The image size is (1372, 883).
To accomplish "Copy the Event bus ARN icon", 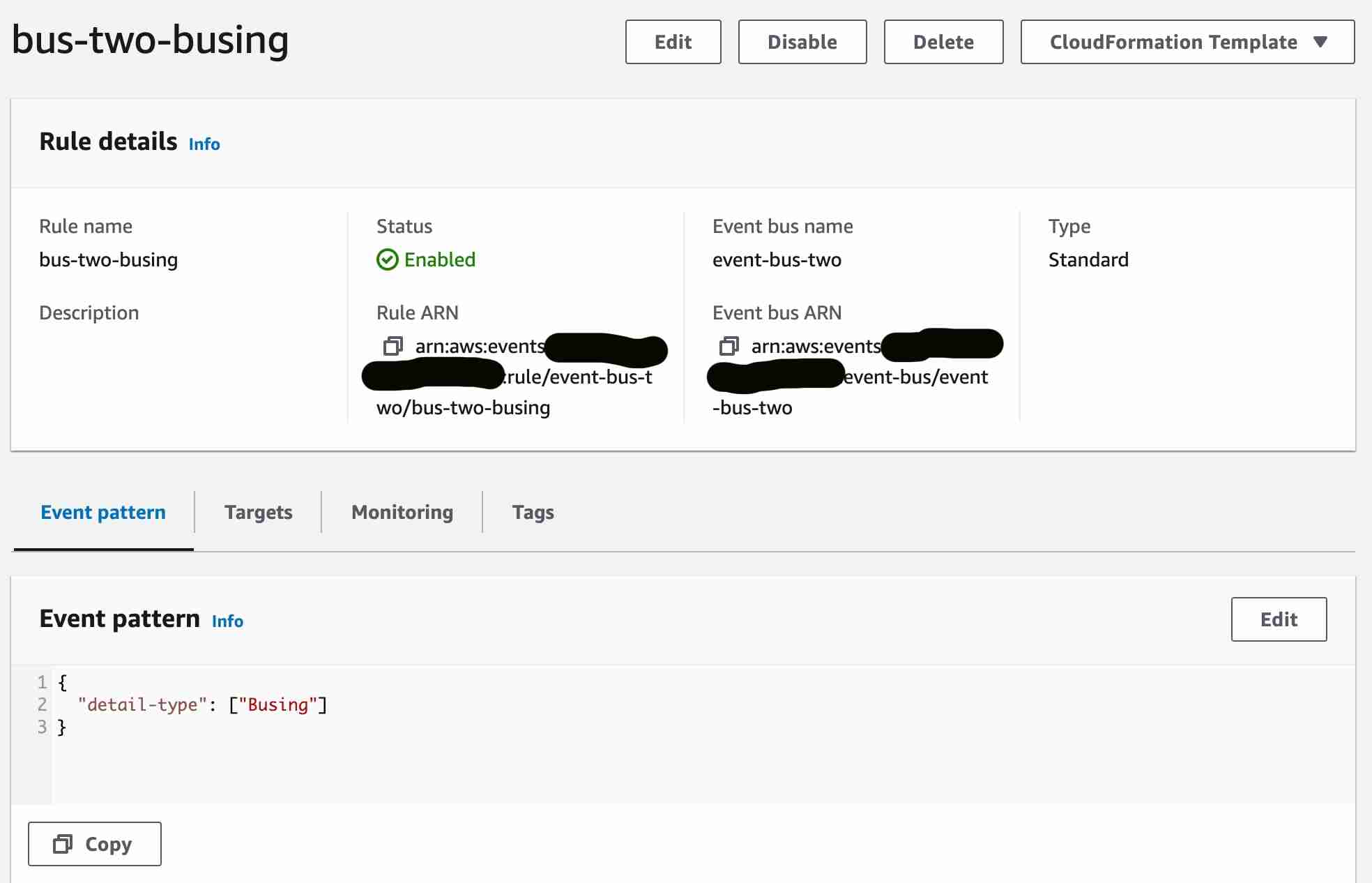I will click(x=729, y=346).
